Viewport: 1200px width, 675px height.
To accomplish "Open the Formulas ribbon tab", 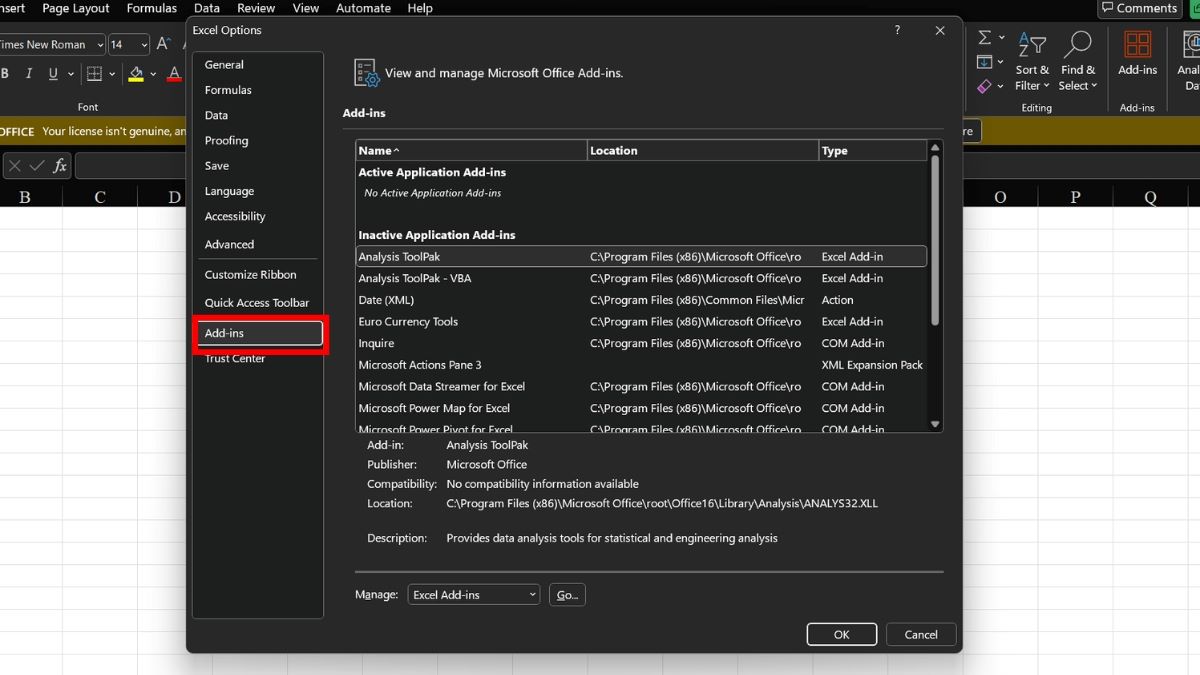I will click(x=152, y=8).
